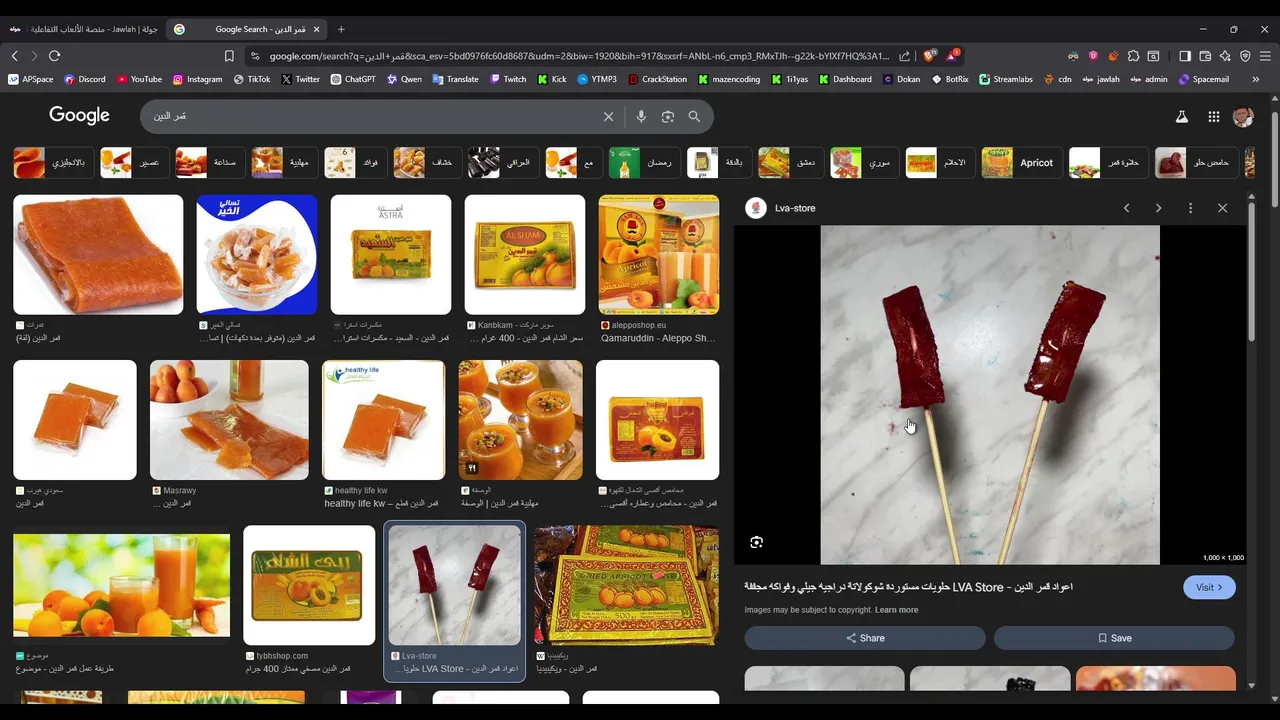Start voice search with microphone icon
The height and width of the screenshot is (720, 1280).
coord(641,116)
